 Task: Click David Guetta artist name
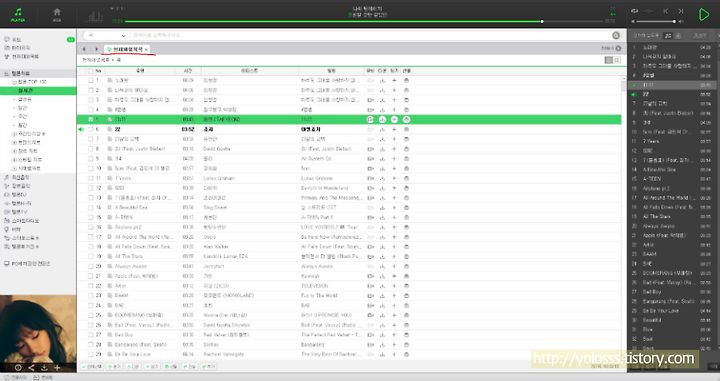[x=216, y=149]
